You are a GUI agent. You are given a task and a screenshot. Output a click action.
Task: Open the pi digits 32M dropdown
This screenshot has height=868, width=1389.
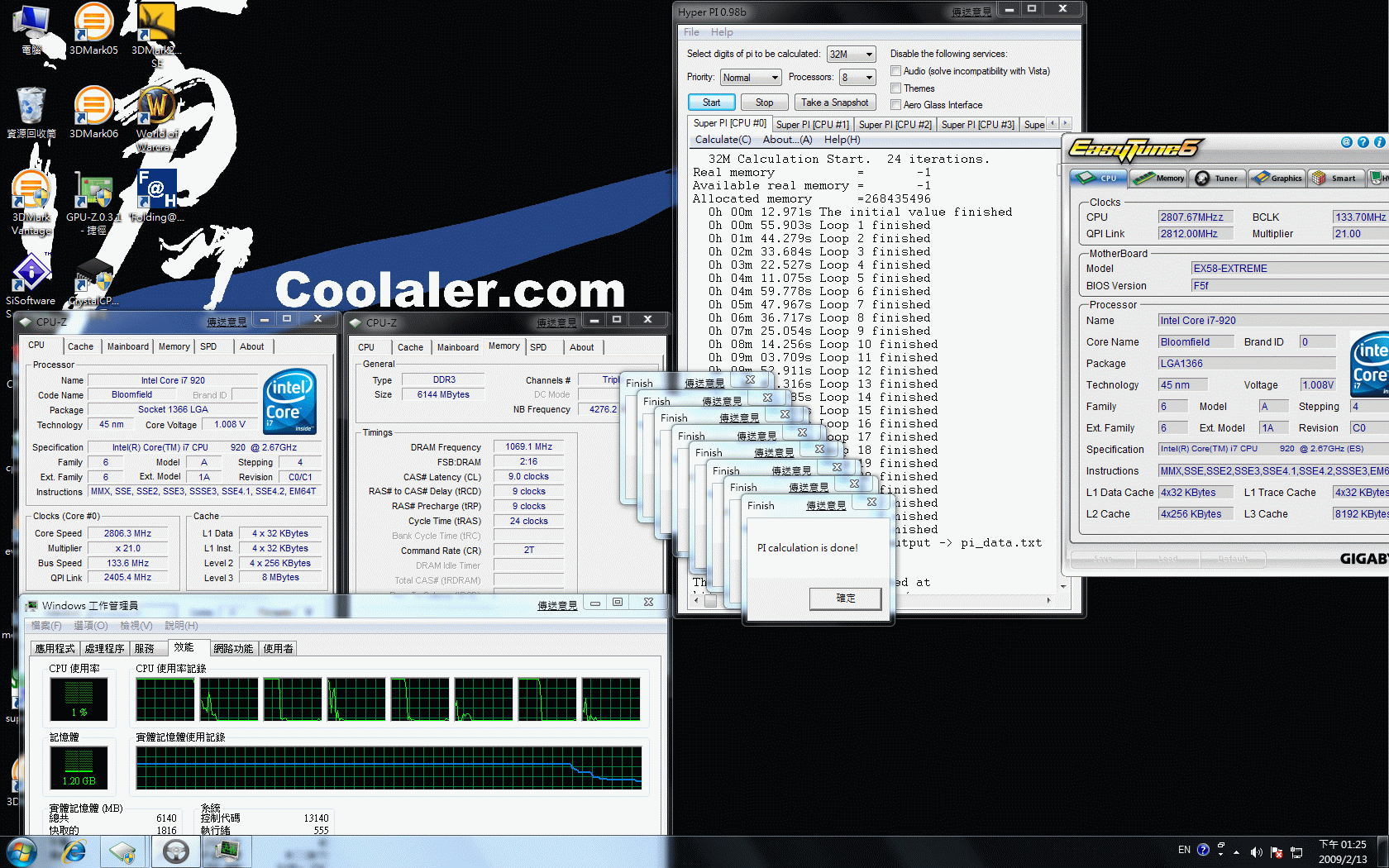[x=851, y=54]
